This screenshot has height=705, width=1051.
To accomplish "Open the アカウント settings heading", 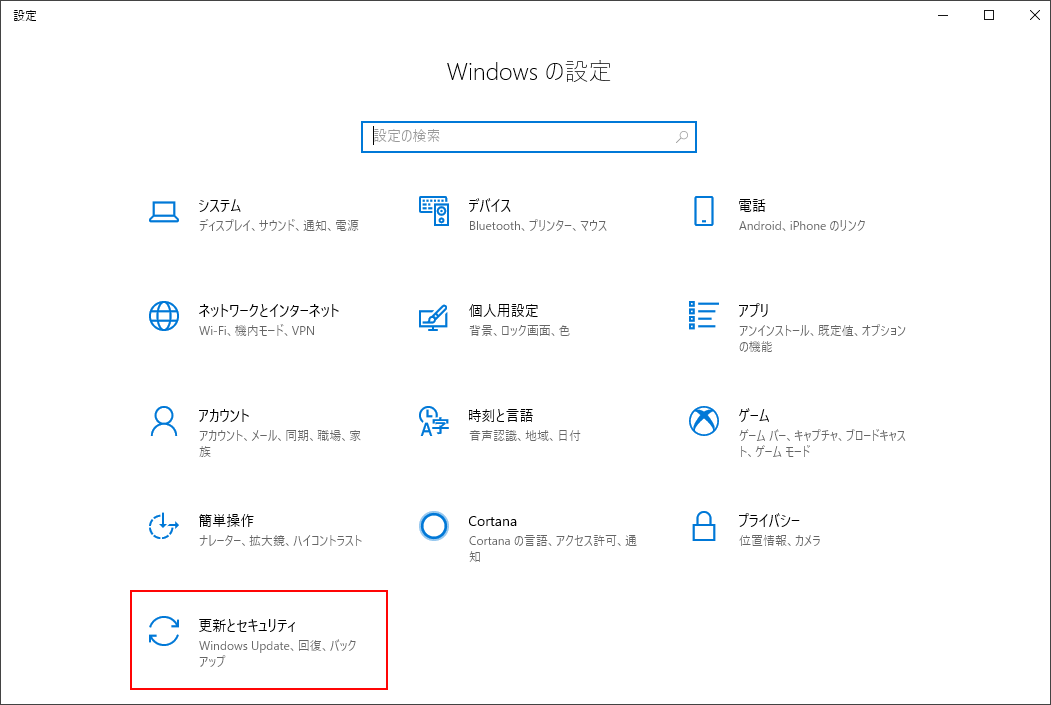I will (x=223, y=415).
